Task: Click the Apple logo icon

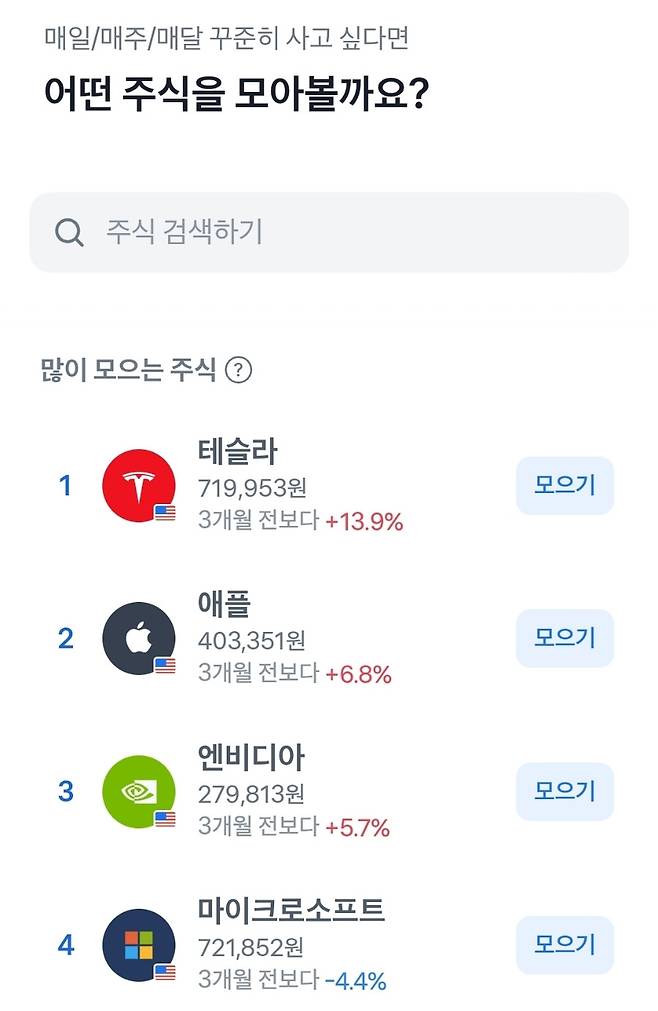Action: (x=138, y=638)
